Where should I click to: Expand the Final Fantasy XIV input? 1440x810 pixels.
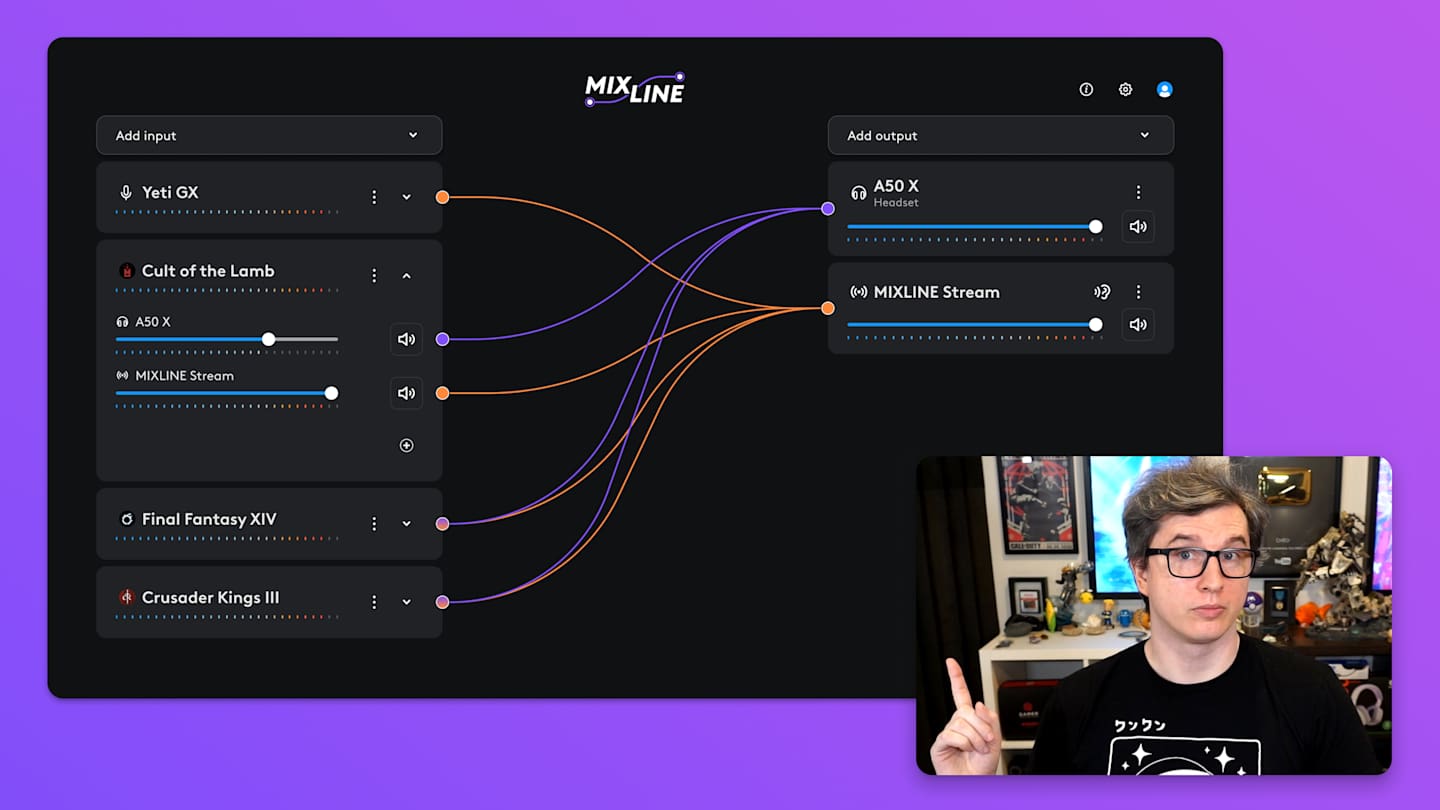coord(407,524)
